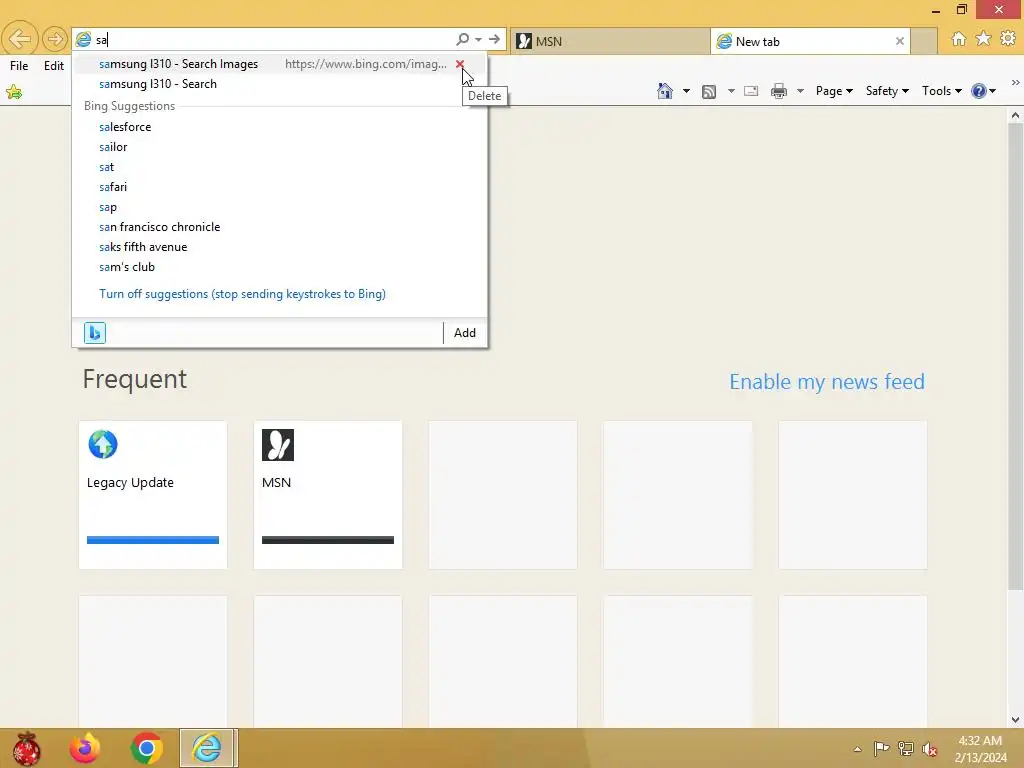Image resolution: width=1024 pixels, height=768 pixels.
Task: Open the Help question mark menu
Action: (x=984, y=91)
